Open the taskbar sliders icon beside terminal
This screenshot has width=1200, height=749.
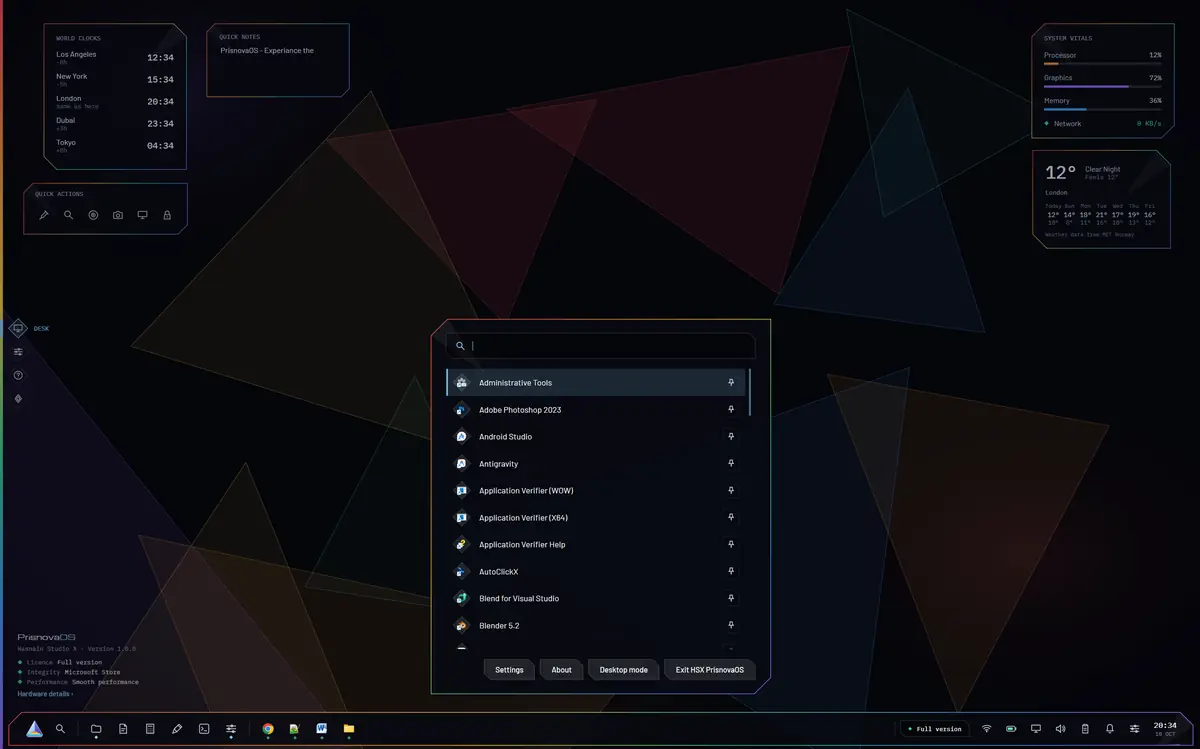(231, 729)
